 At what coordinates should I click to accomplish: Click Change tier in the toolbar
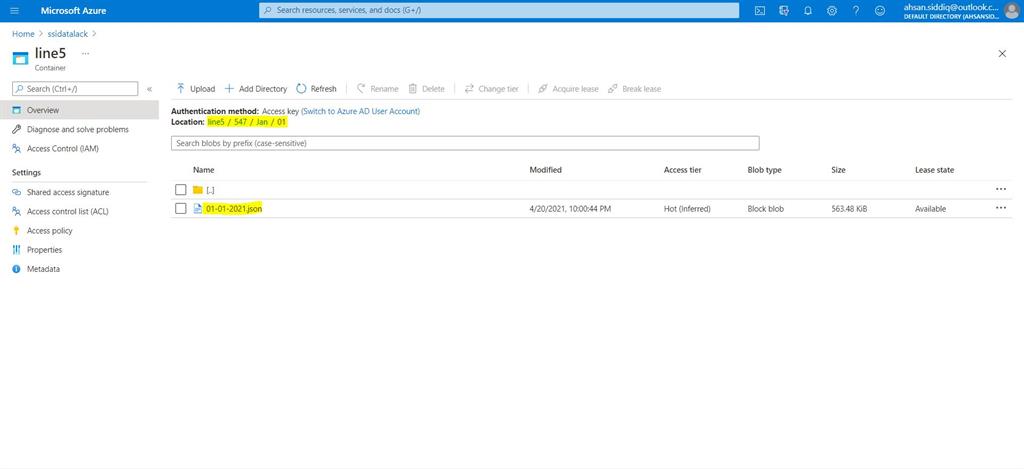(491, 89)
